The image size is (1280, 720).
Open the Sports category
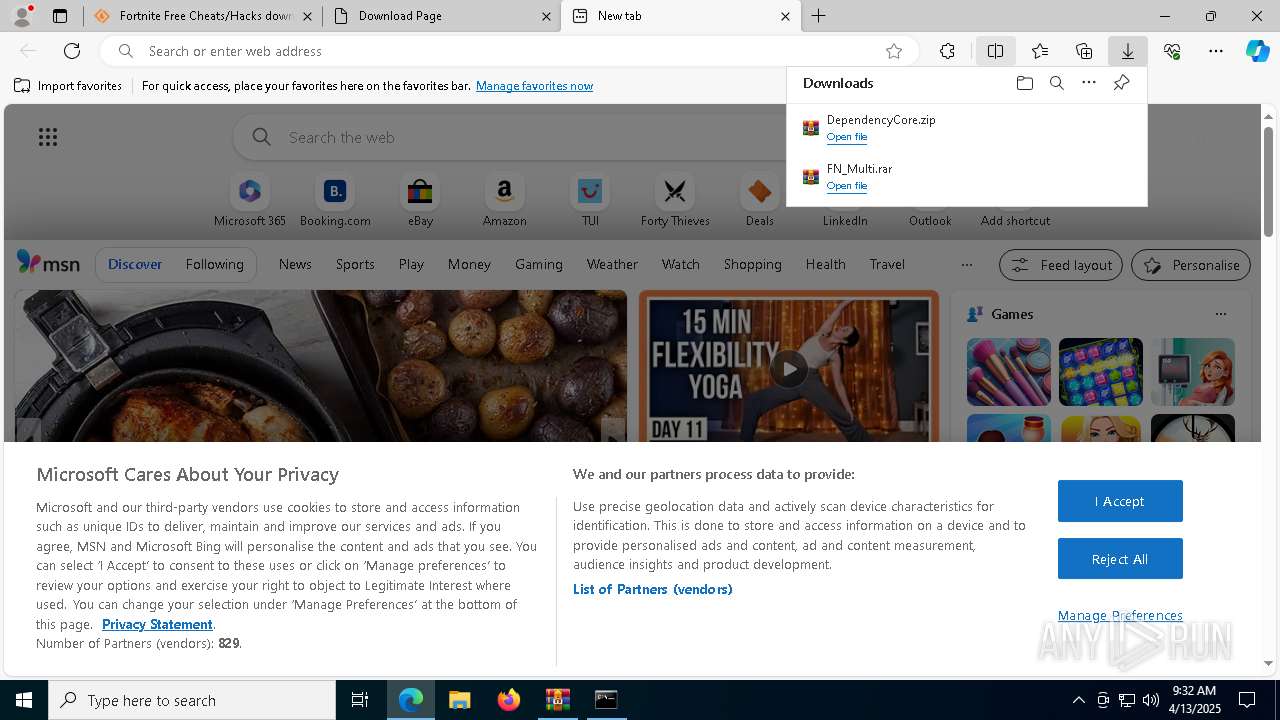355,264
